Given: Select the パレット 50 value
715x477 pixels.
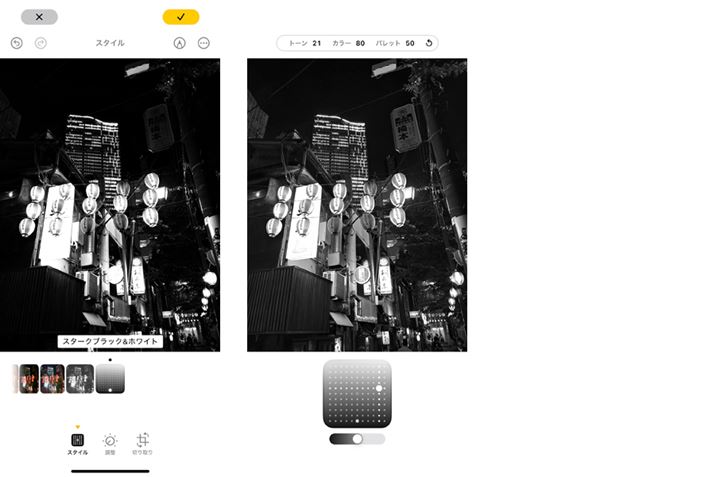Looking at the screenshot, I should tap(394, 43).
